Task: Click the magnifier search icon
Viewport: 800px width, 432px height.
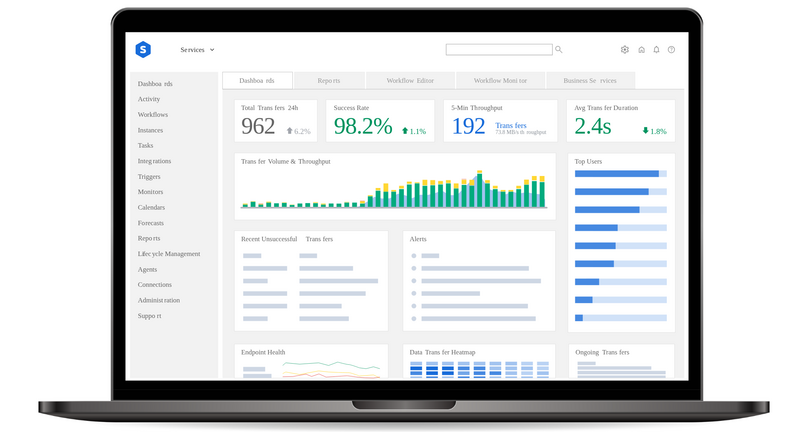Action: pyautogui.click(x=559, y=49)
